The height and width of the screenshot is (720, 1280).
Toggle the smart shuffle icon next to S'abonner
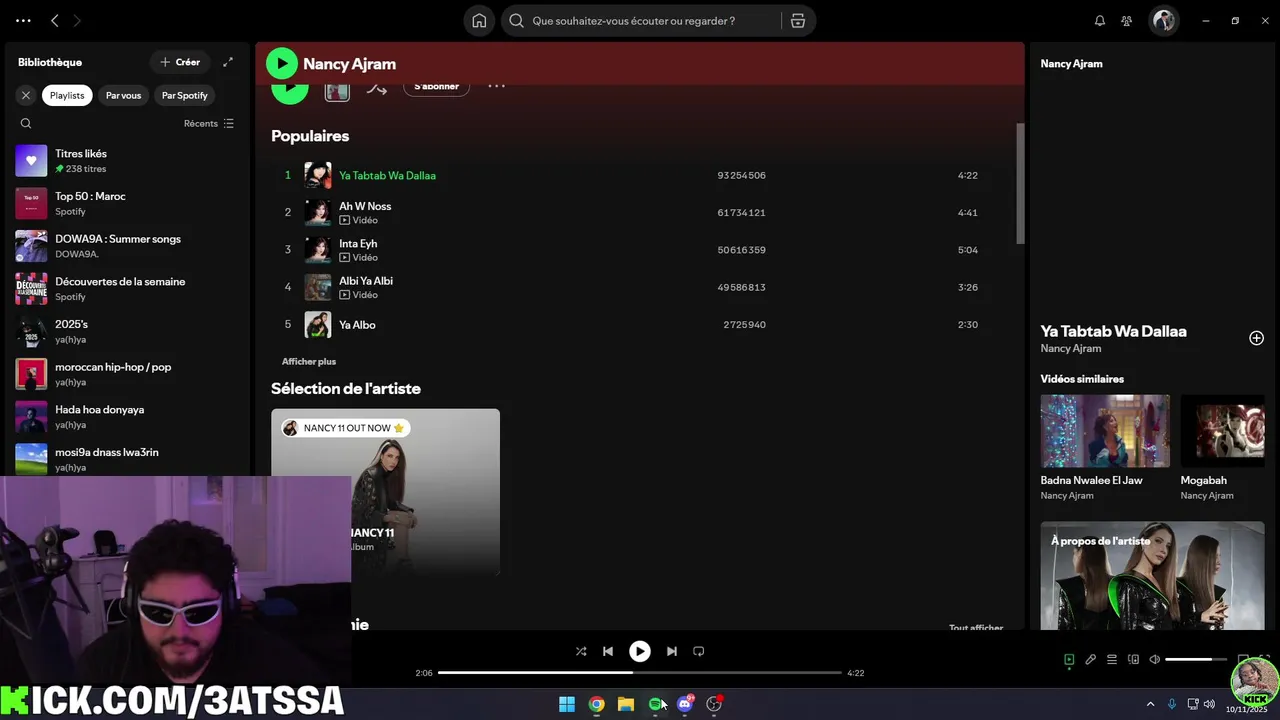[x=376, y=91]
